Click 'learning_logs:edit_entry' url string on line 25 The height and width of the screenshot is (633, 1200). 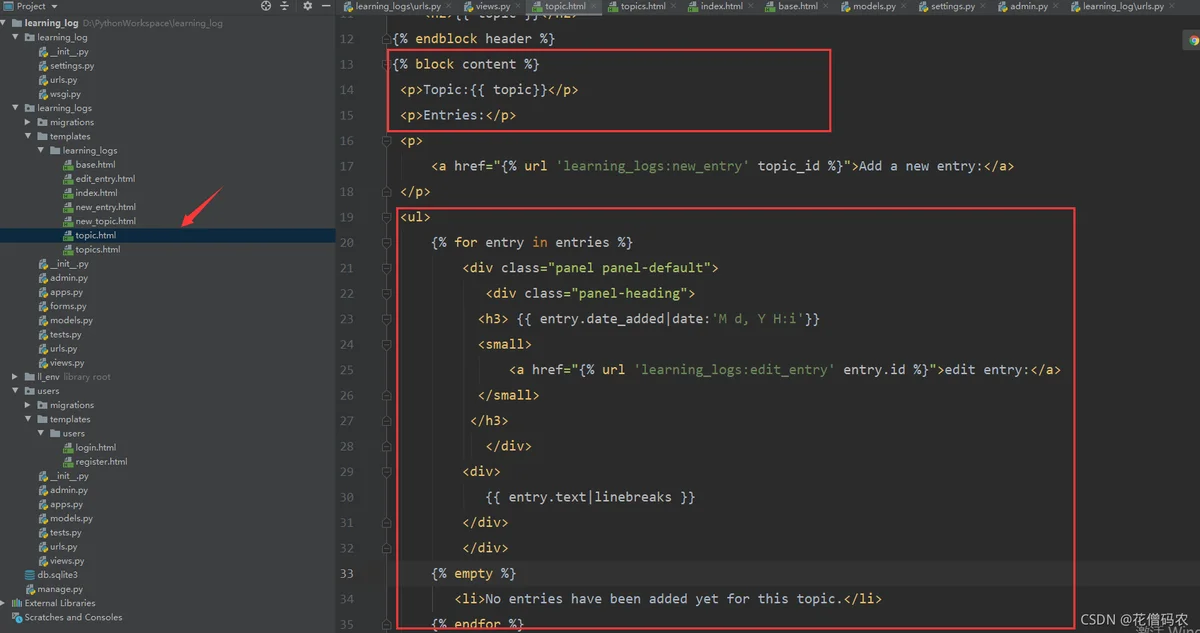pyautogui.click(x=732, y=370)
